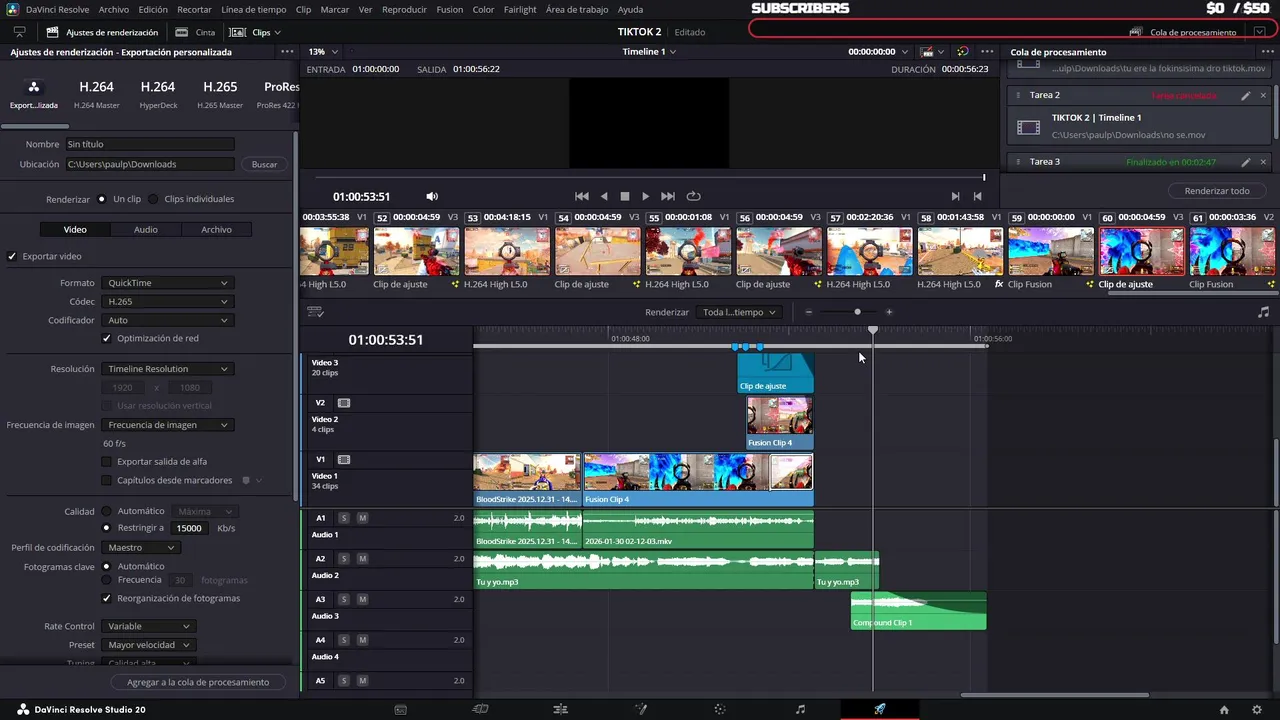Remove Tarea 2 with its X icon
The height and width of the screenshot is (720, 1280).
pos(1263,96)
